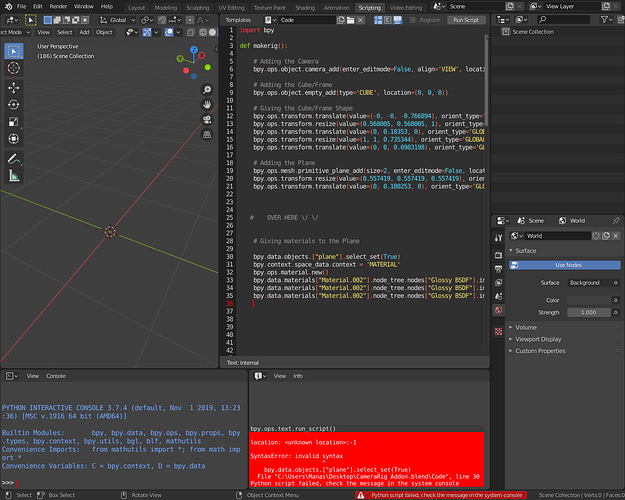625x500 pixels.
Task: Activate the Move tool
Action: pos(14,88)
